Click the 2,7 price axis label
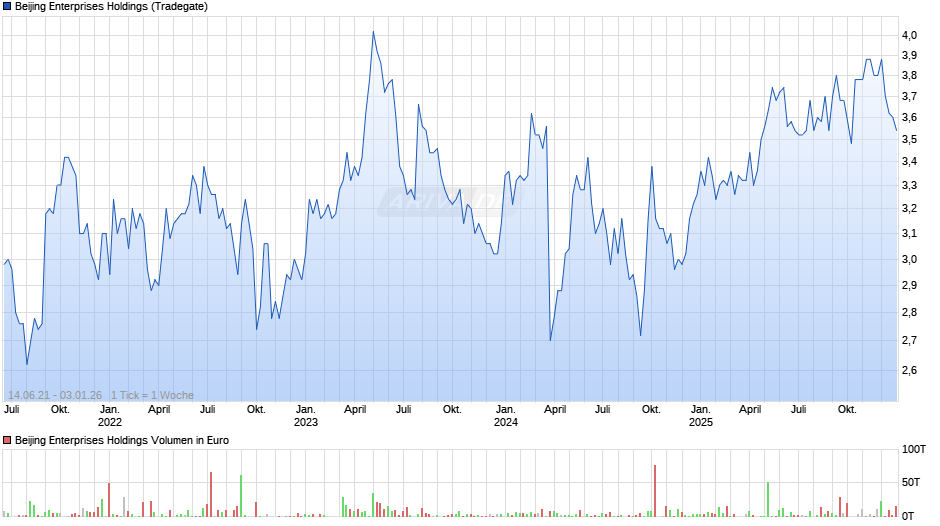This screenshot has width=940, height=526. click(909, 341)
